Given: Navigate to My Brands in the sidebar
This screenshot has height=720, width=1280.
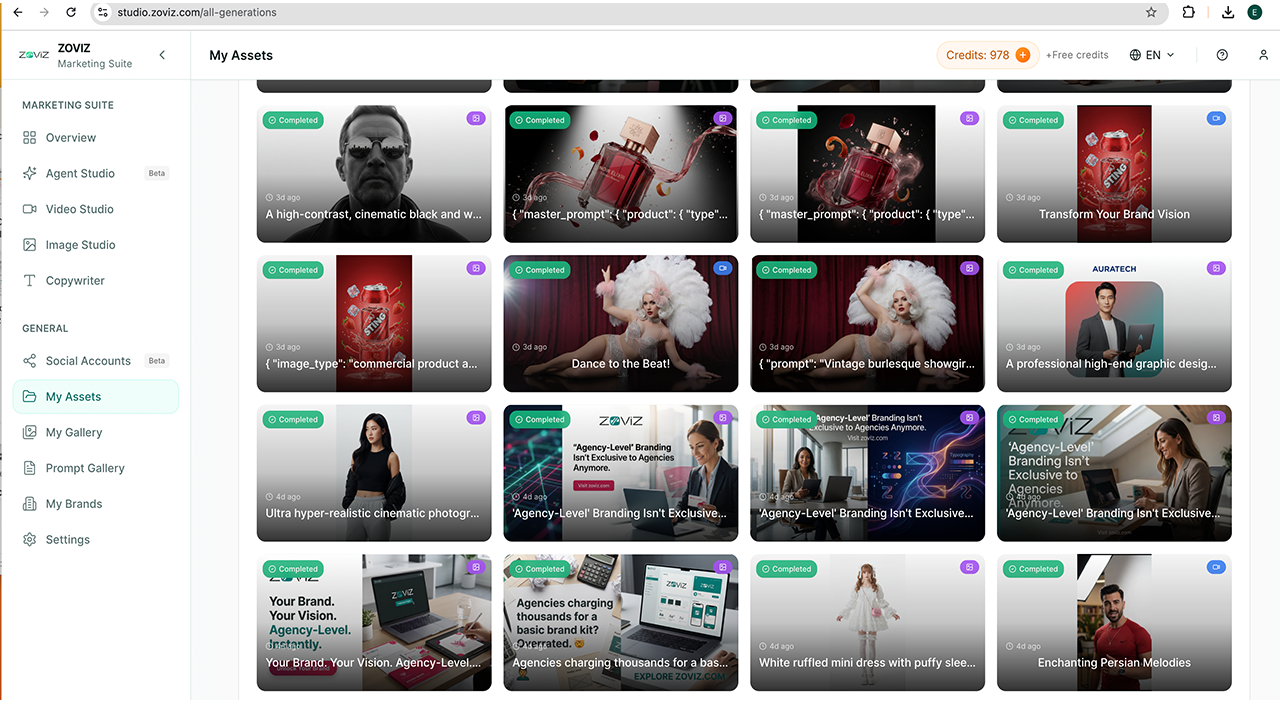Looking at the screenshot, I should pos(95,504).
